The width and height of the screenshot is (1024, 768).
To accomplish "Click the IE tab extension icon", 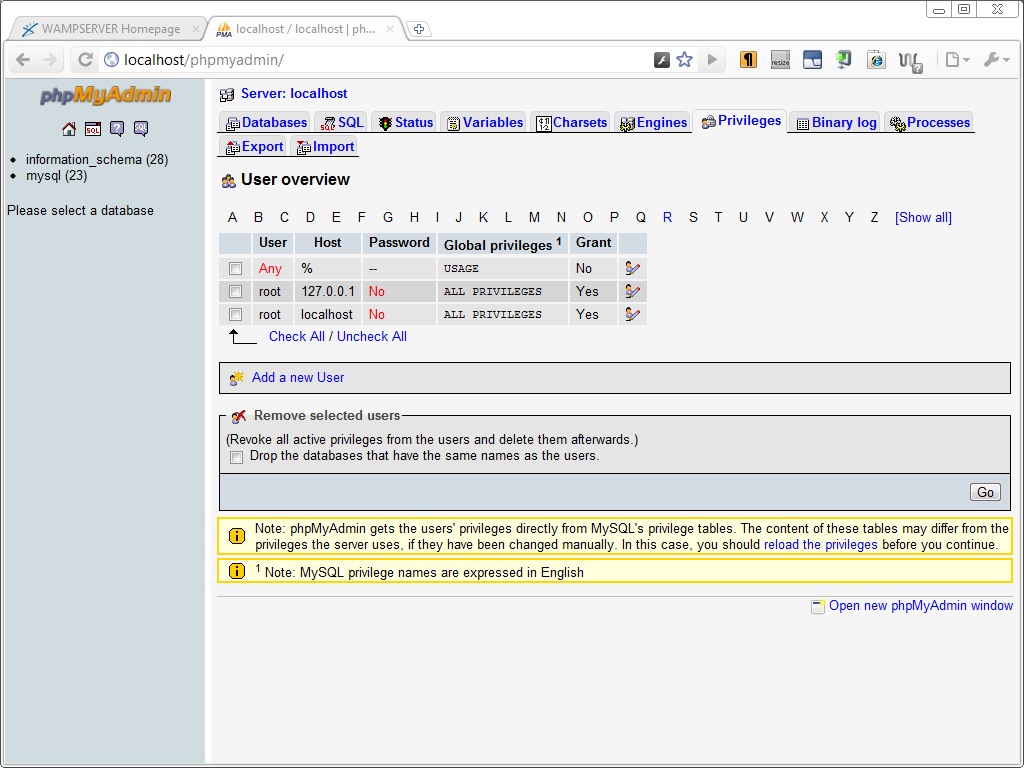I will pyautogui.click(x=876, y=60).
